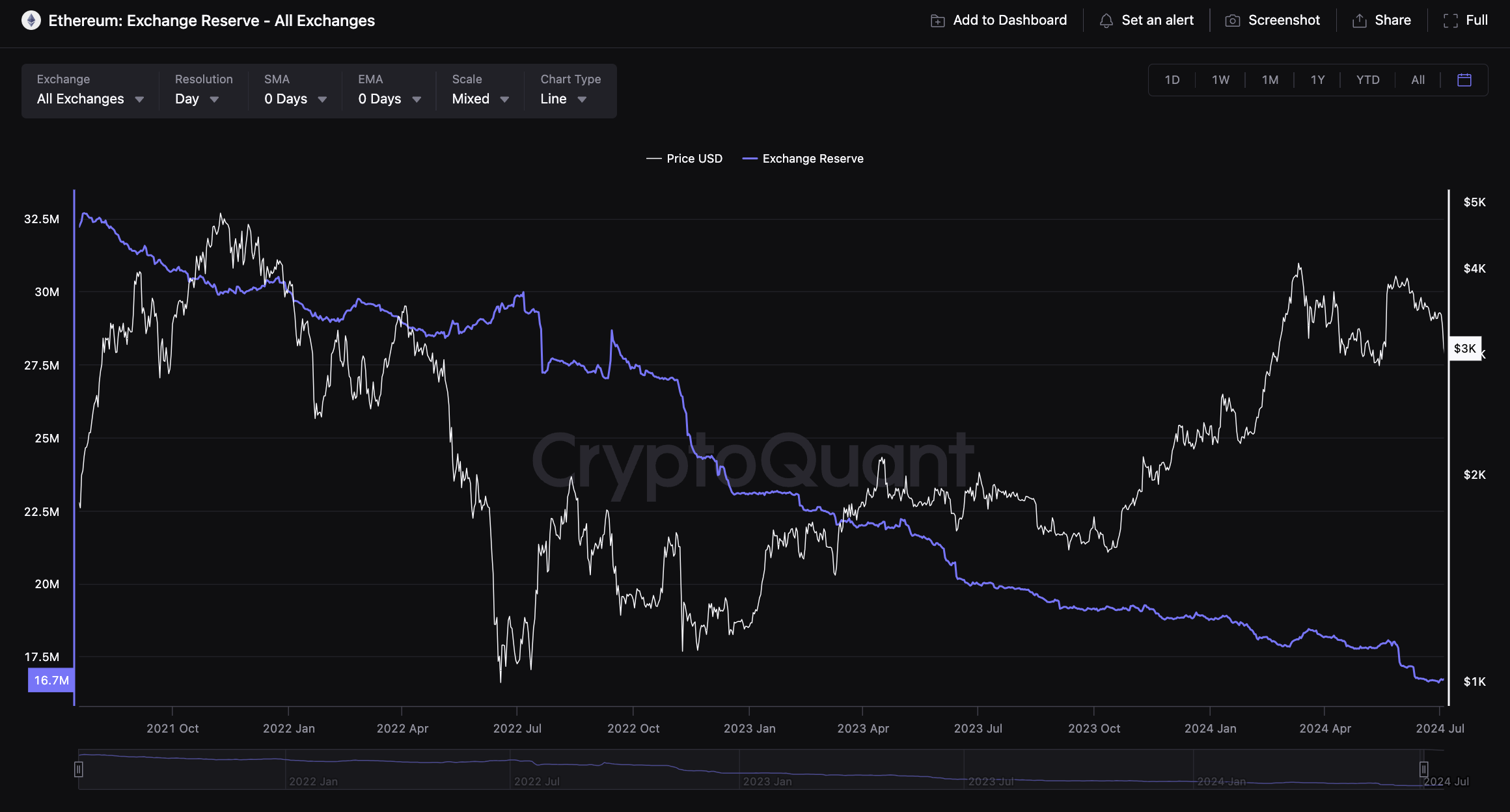Click the left range slider handle
The height and width of the screenshot is (812, 1510).
79,770
